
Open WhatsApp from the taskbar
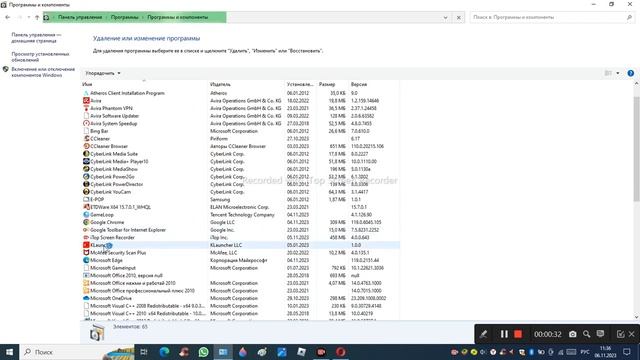[x=203, y=352]
